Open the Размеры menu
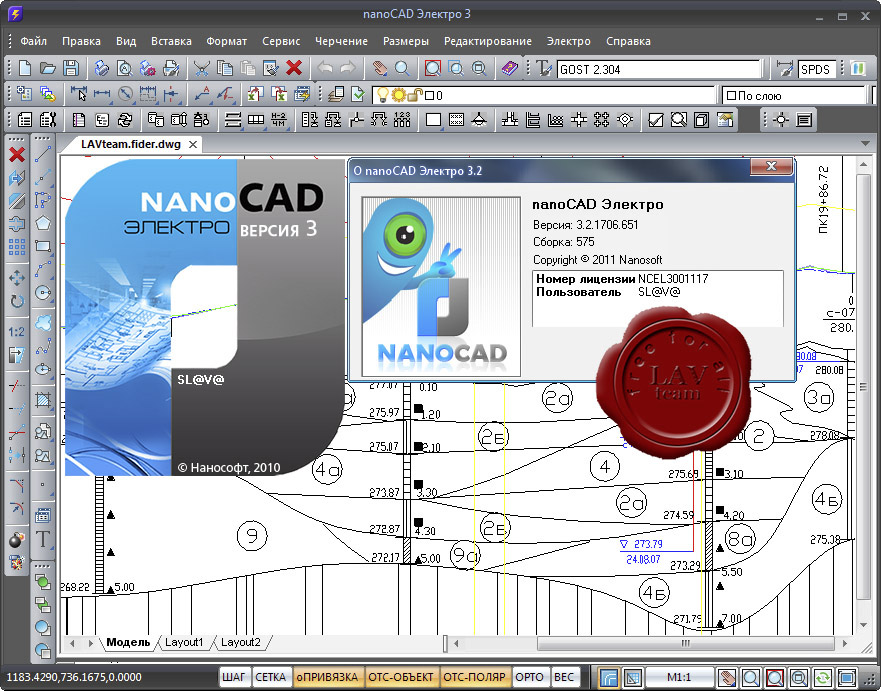Image resolution: width=881 pixels, height=691 pixels. (x=406, y=41)
